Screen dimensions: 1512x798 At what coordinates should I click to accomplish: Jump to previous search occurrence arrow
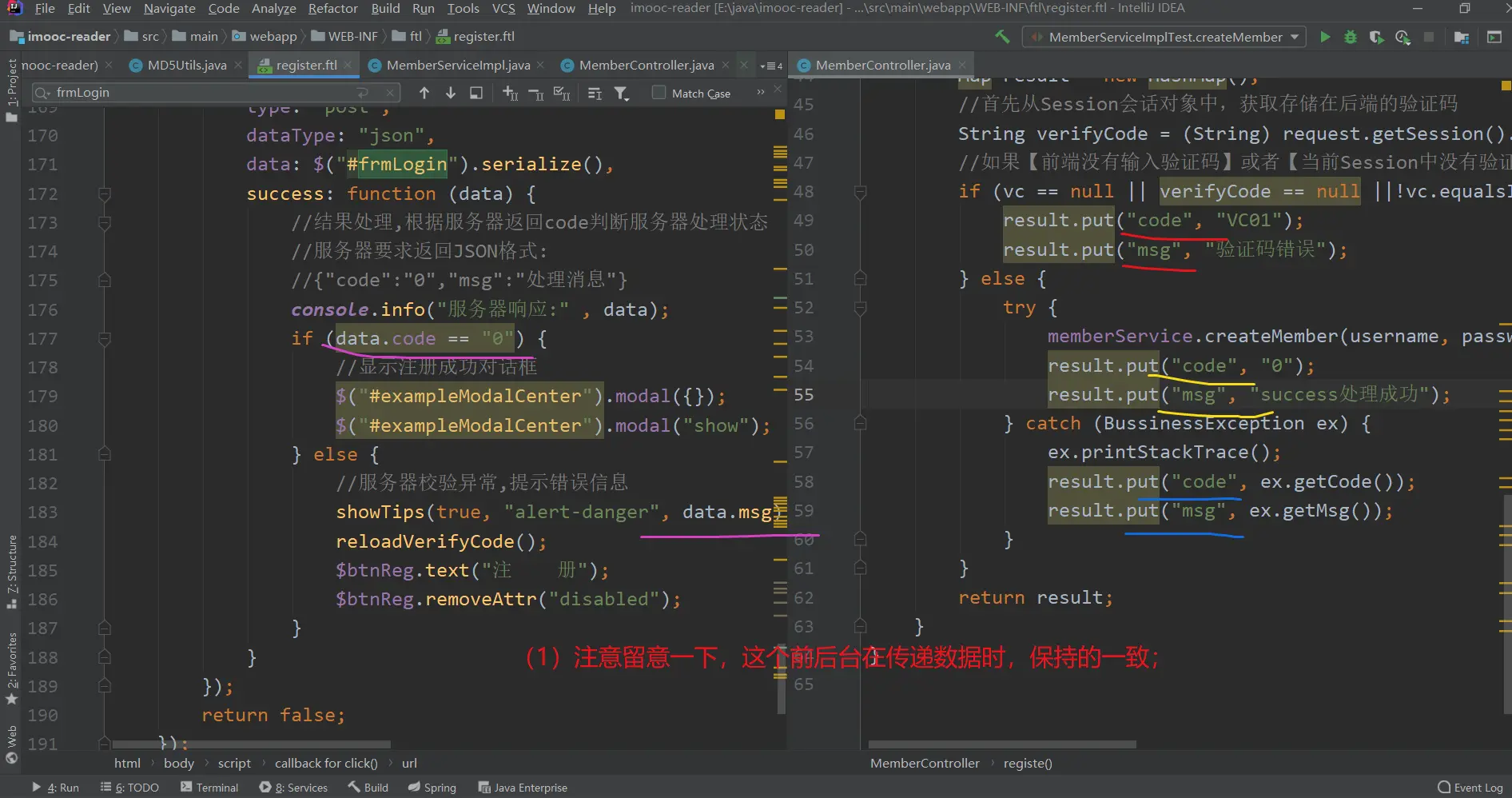click(x=424, y=94)
